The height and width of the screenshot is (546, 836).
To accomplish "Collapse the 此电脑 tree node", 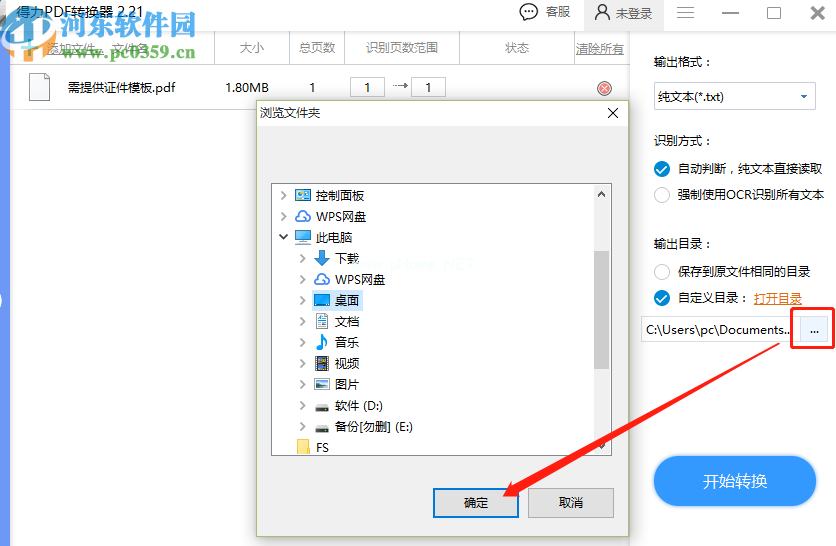I will (284, 237).
